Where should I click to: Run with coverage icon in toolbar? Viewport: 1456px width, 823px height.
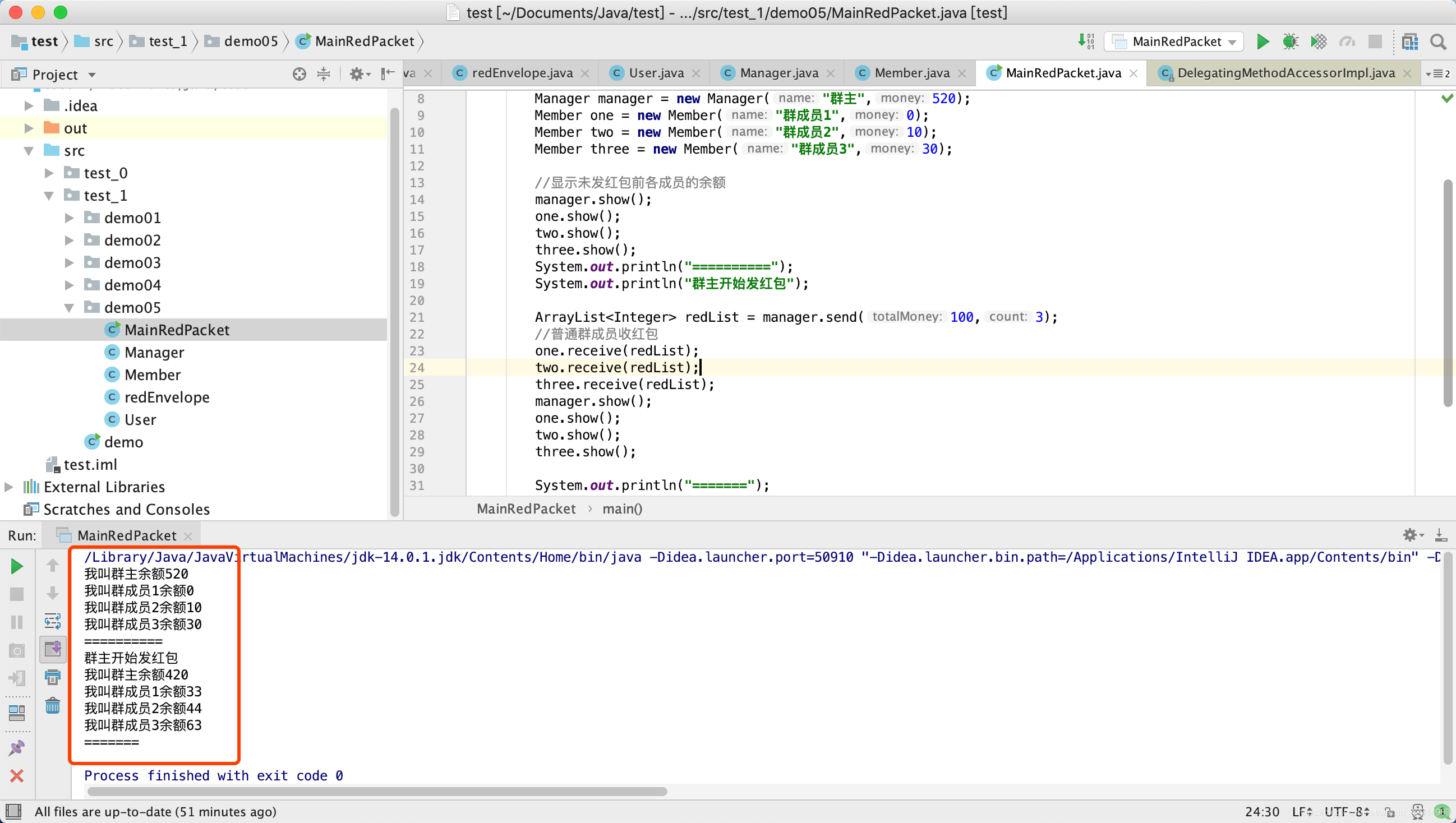pos(1319,41)
